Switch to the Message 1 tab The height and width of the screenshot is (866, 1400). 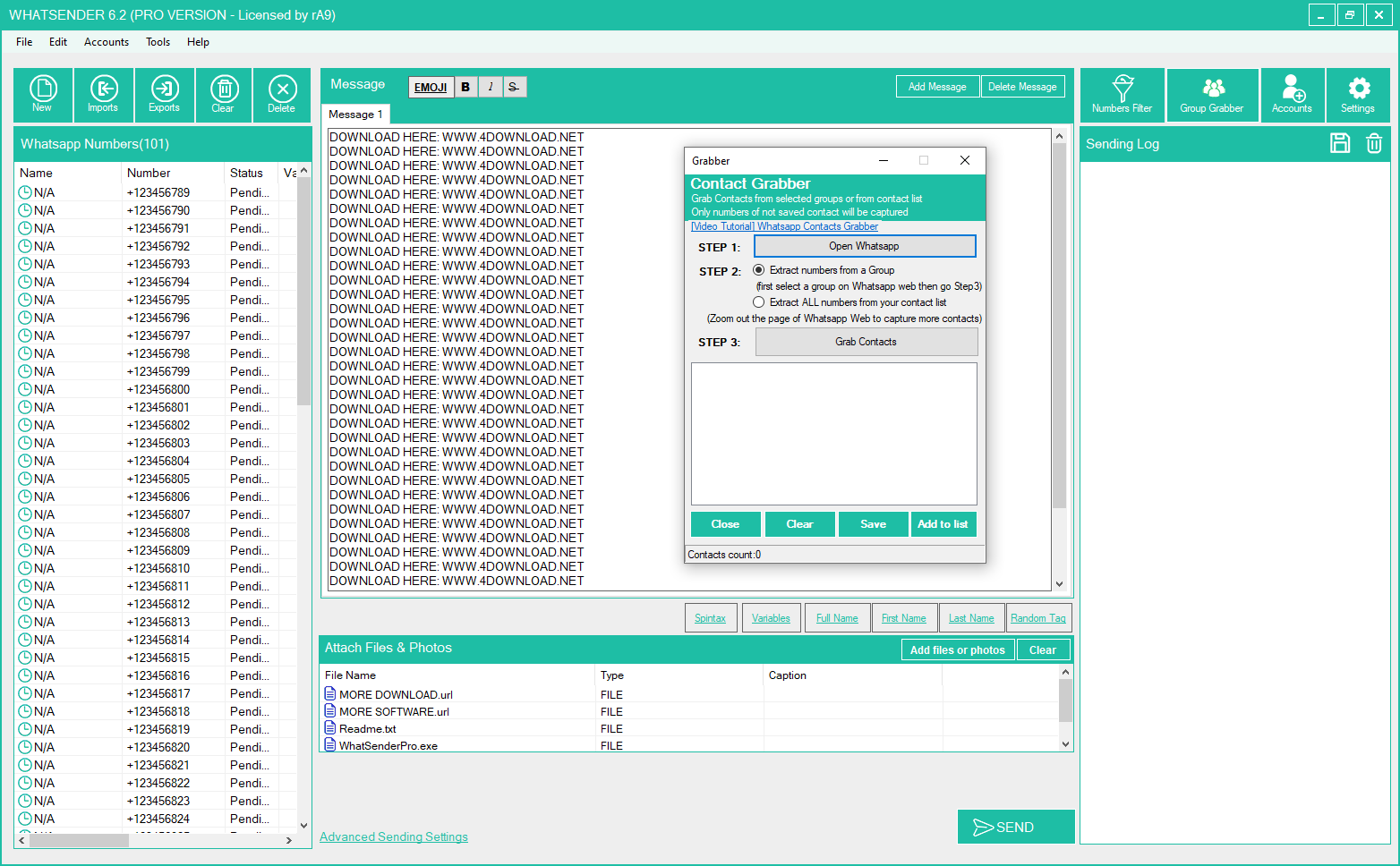tap(355, 114)
